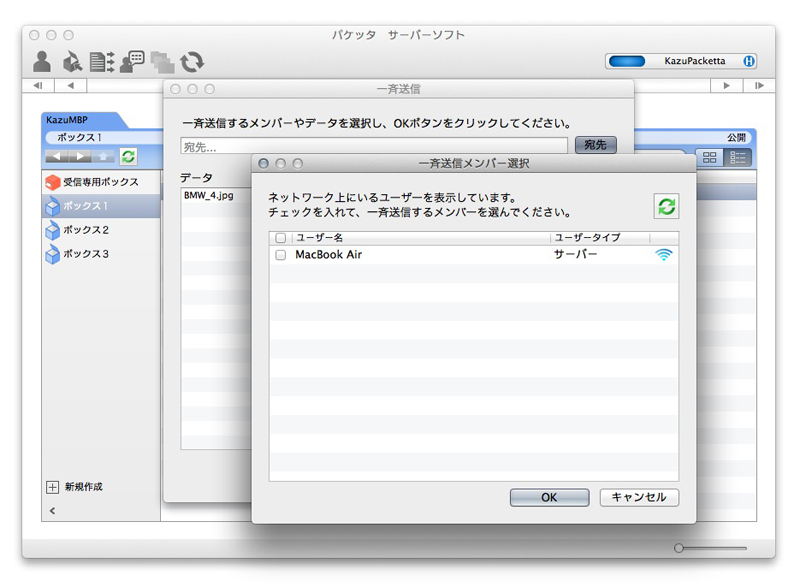Expand 新規作成 with the plus icon
Screen dimensions: 800x587
tap(52, 487)
